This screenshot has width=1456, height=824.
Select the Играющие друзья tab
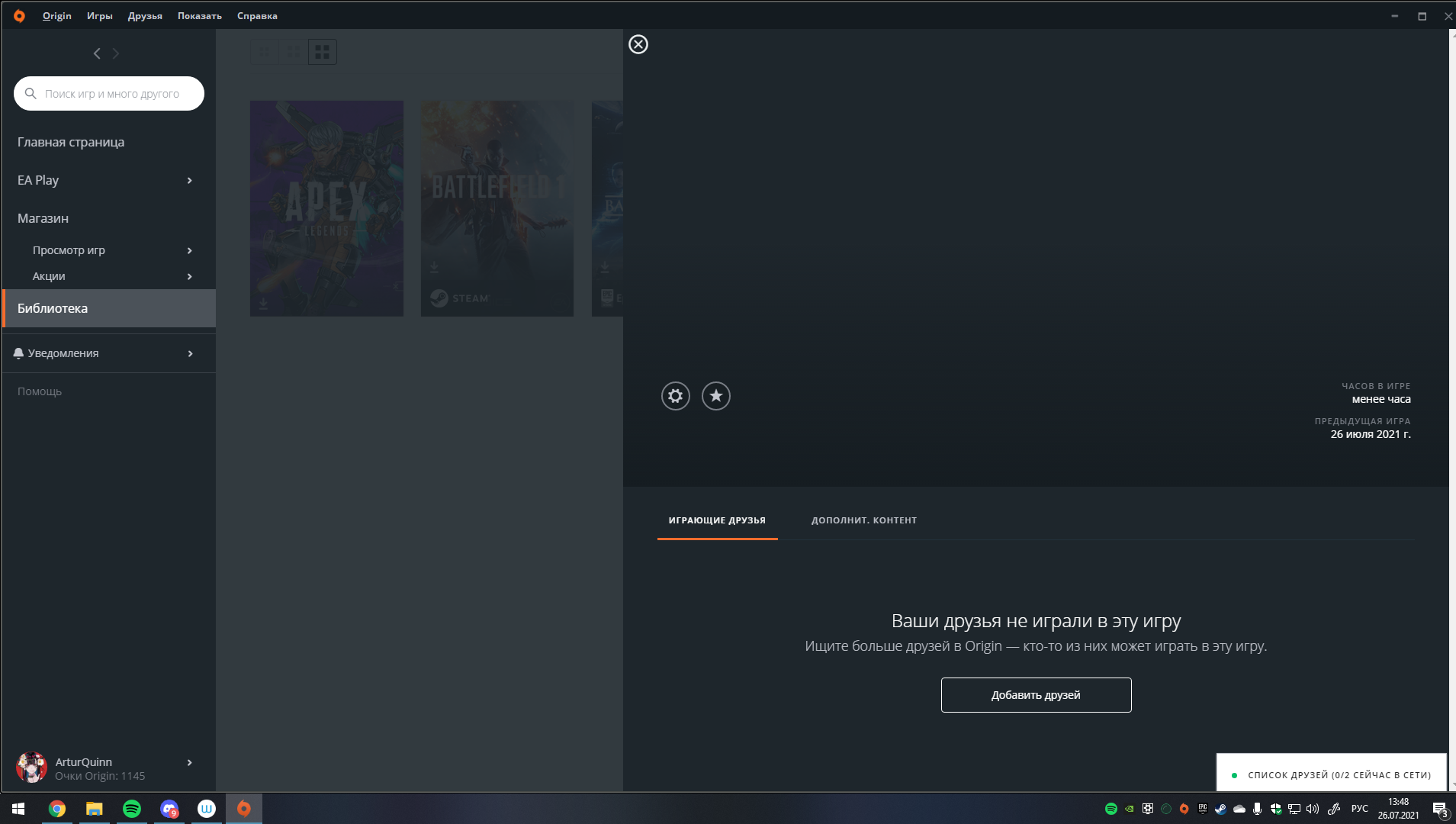[x=717, y=520]
